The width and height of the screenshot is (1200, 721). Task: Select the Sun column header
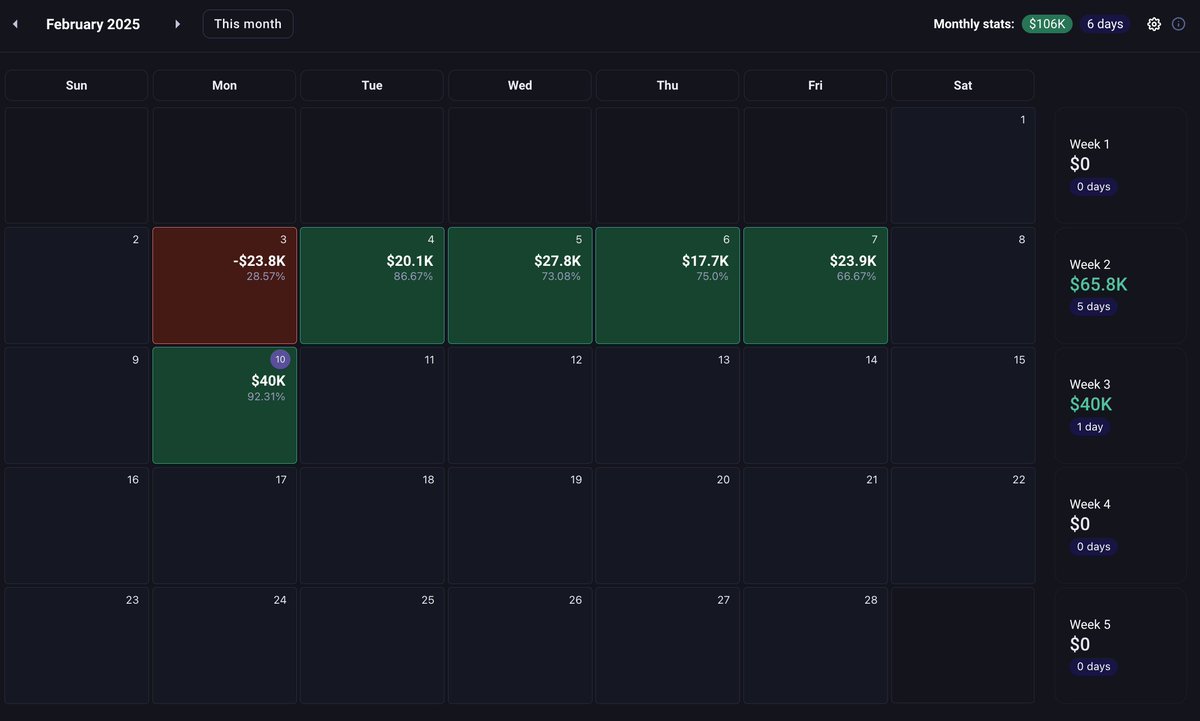point(77,85)
